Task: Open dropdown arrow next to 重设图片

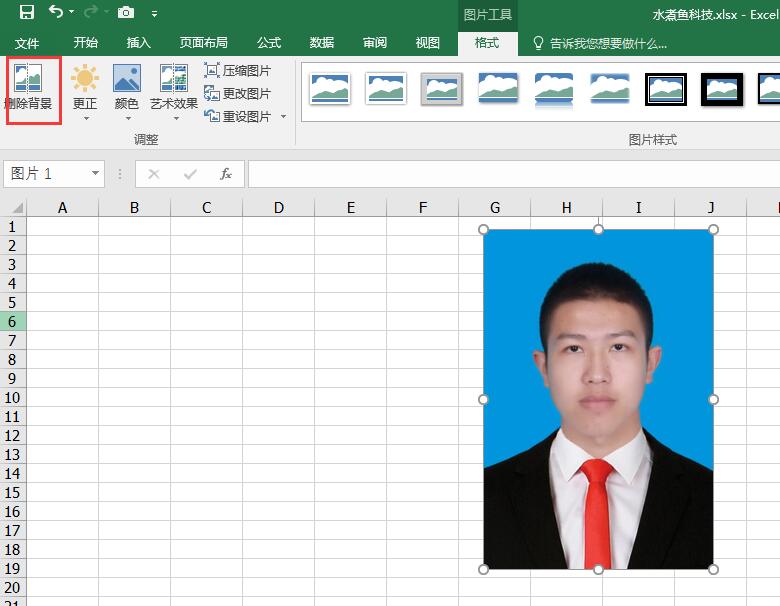Action: tap(283, 117)
